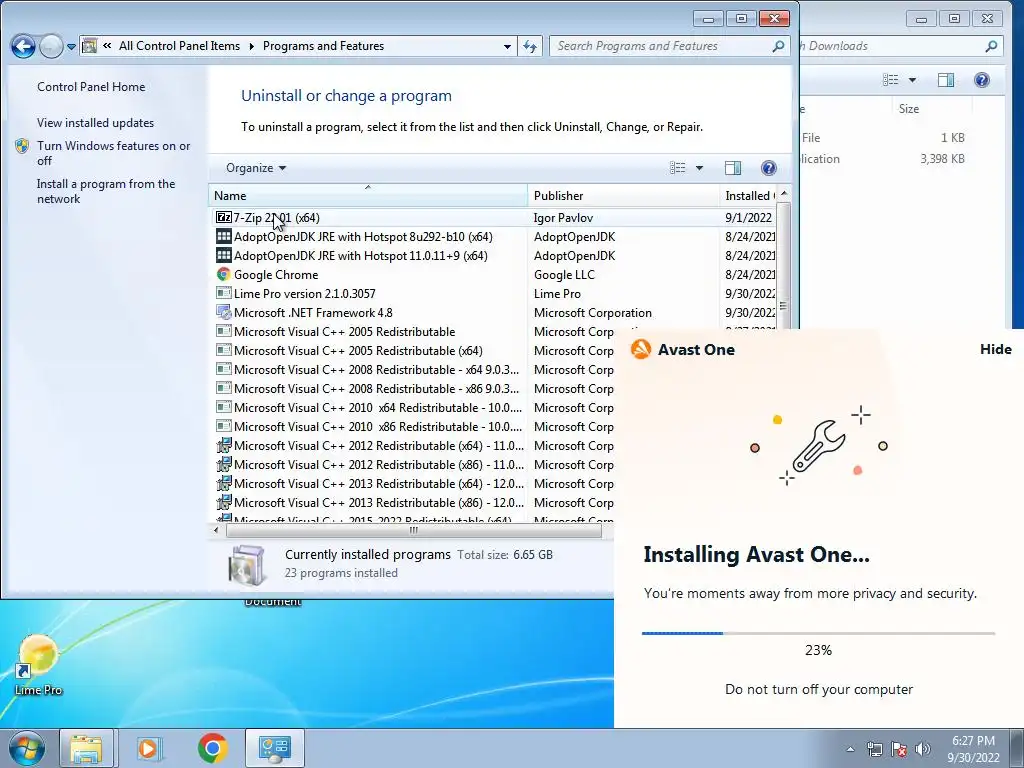Open Help in Programs and Features
Viewport: 1024px width, 768px height.
click(x=769, y=168)
